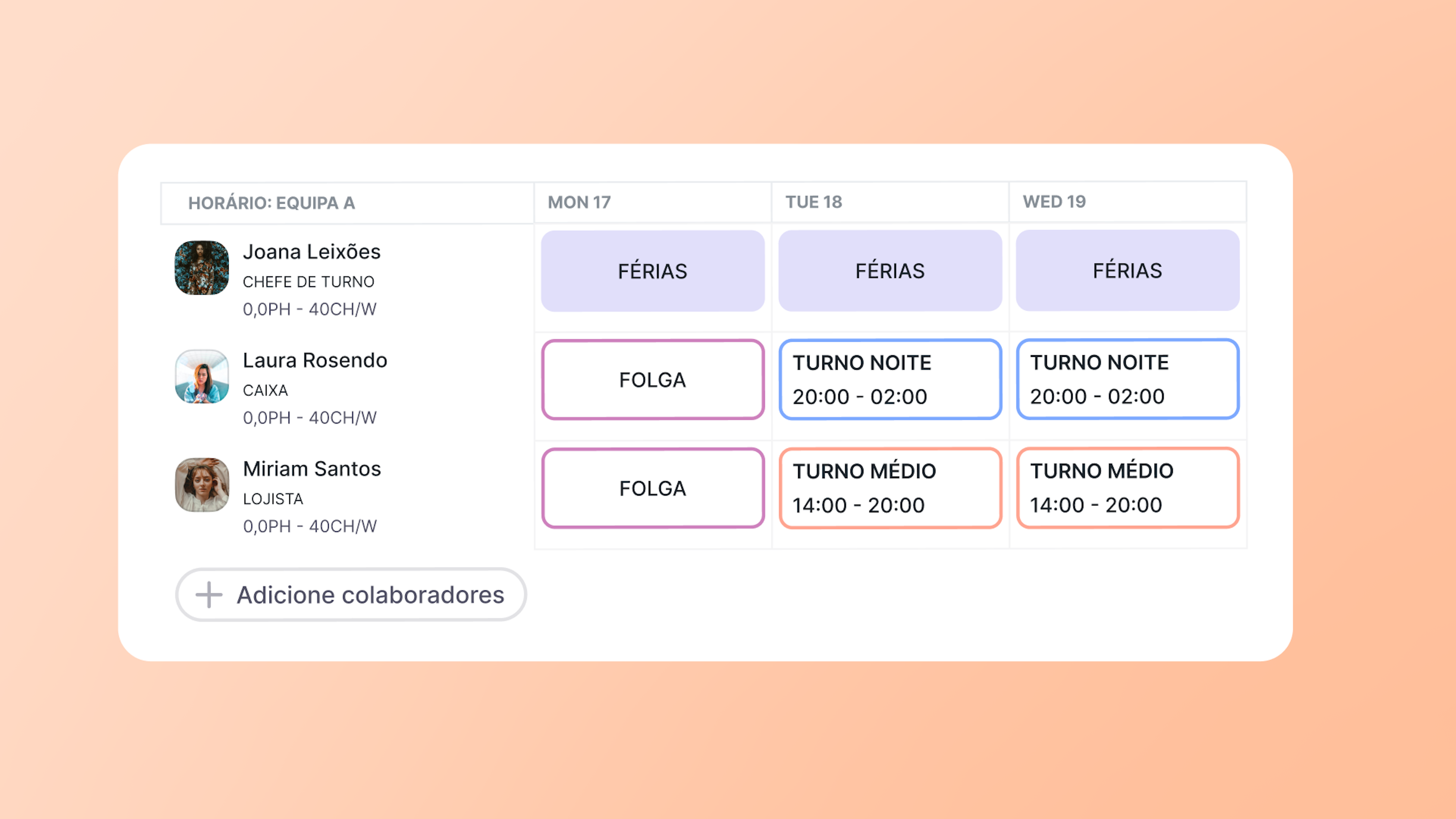The width and height of the screenshot is (1456, 819).
Task: Click the WED 19 column header
Action: point(1128,202)
